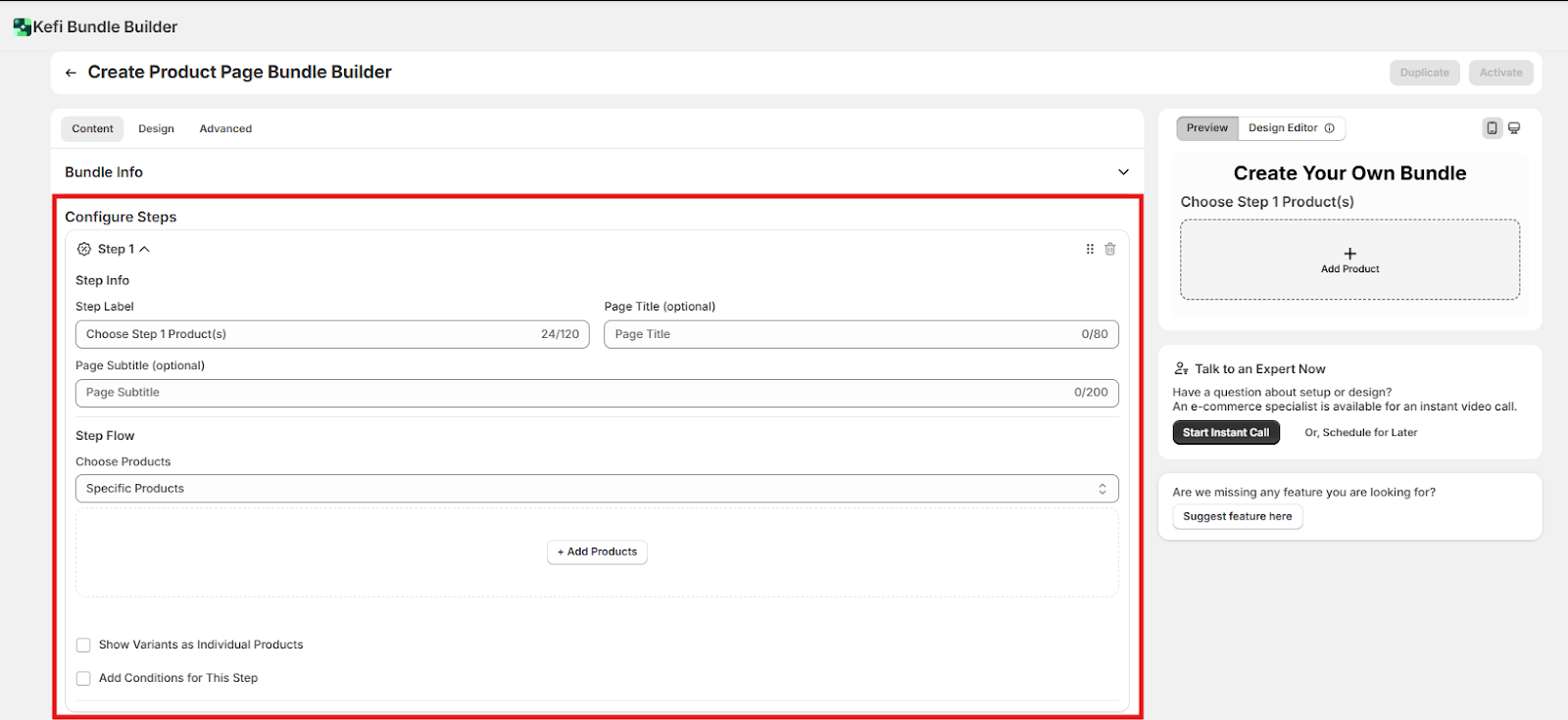
Task: Click the Schedule for Later link
Action: coord(1360,432)
